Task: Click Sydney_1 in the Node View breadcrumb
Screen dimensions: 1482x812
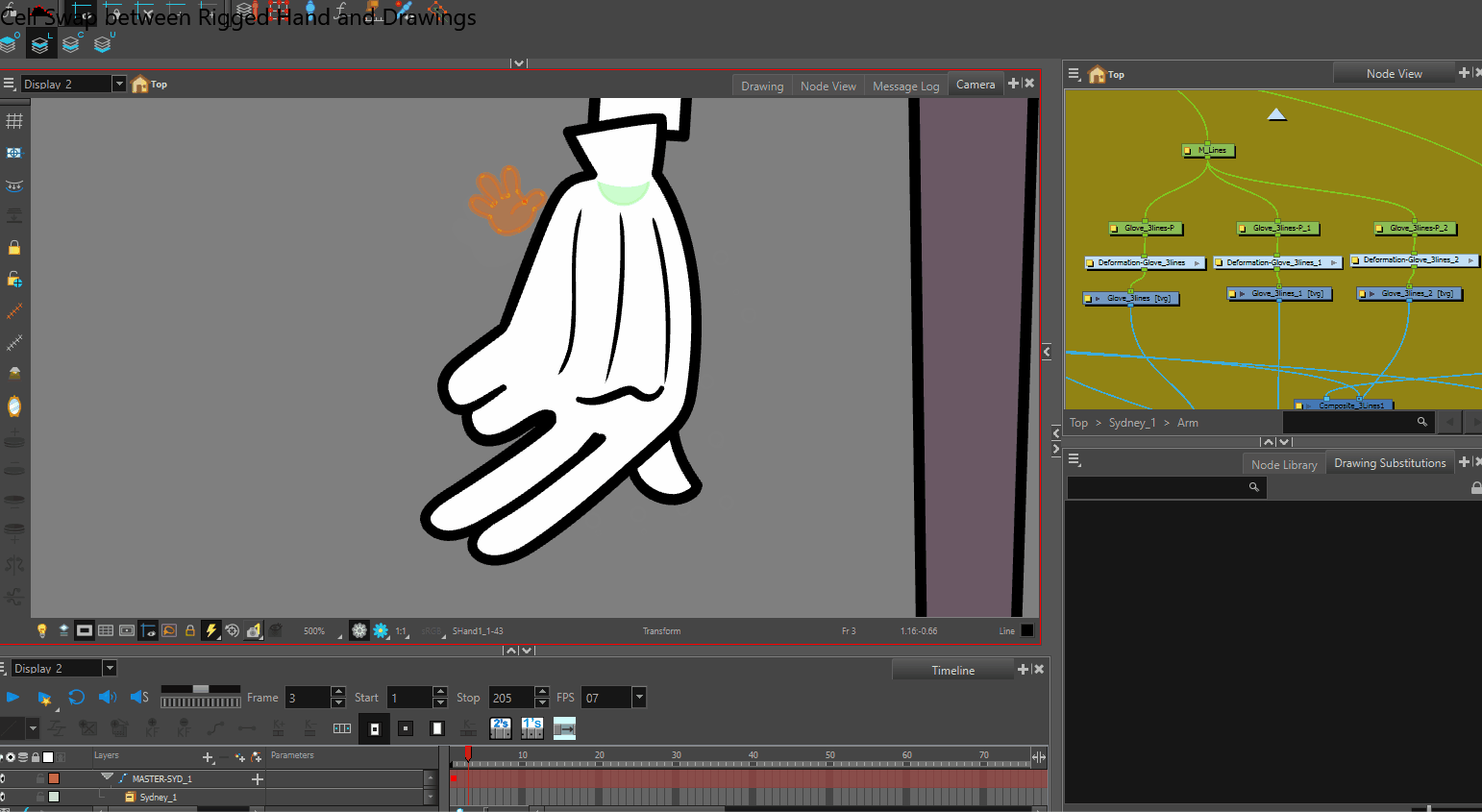Action: 1132,423
